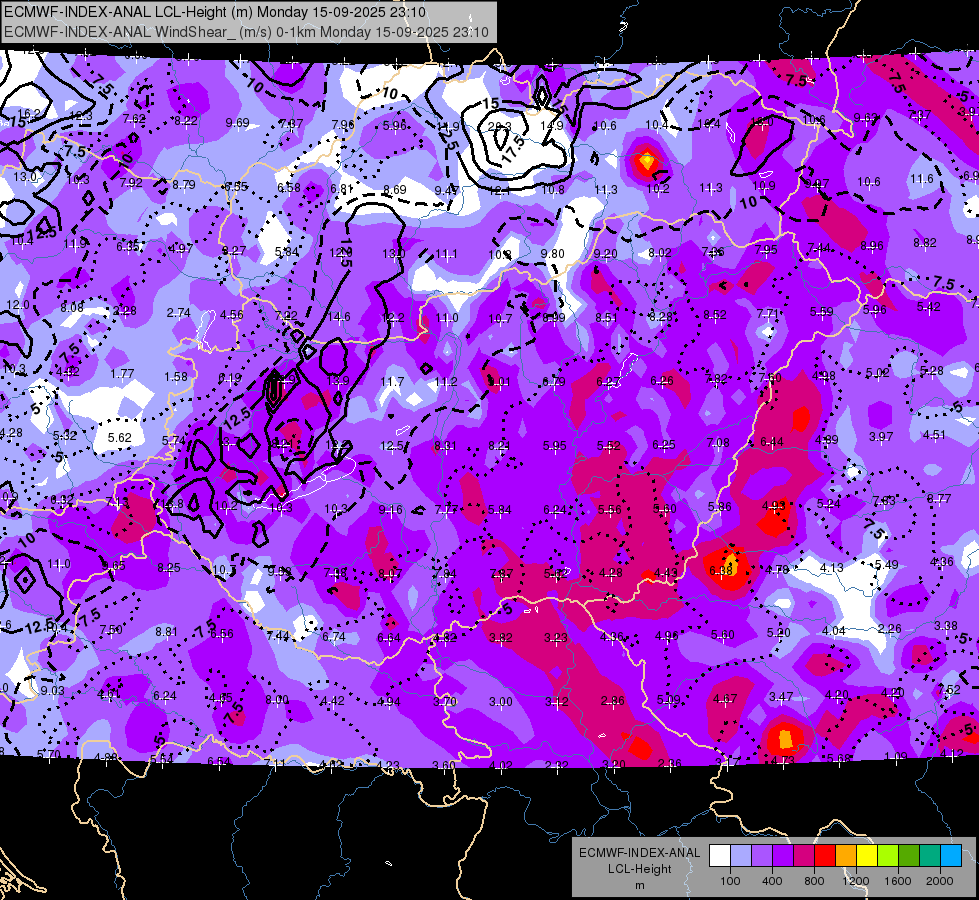The height and width of the screenshot is (900, 979).
Task: Click the medium purple legend swatch
Action: coord(762,856)
